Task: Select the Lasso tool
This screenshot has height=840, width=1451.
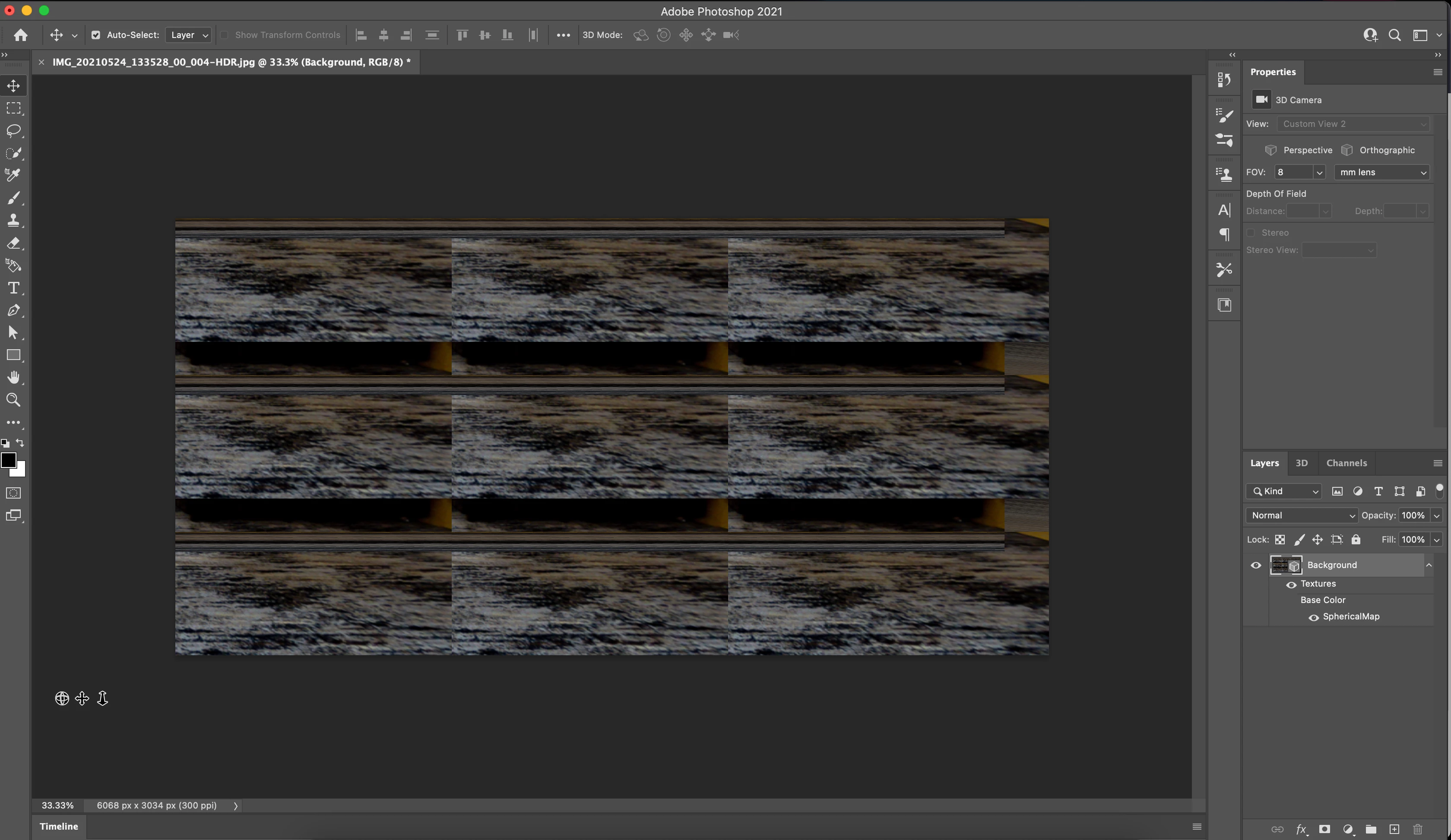Action: point(14,131)
